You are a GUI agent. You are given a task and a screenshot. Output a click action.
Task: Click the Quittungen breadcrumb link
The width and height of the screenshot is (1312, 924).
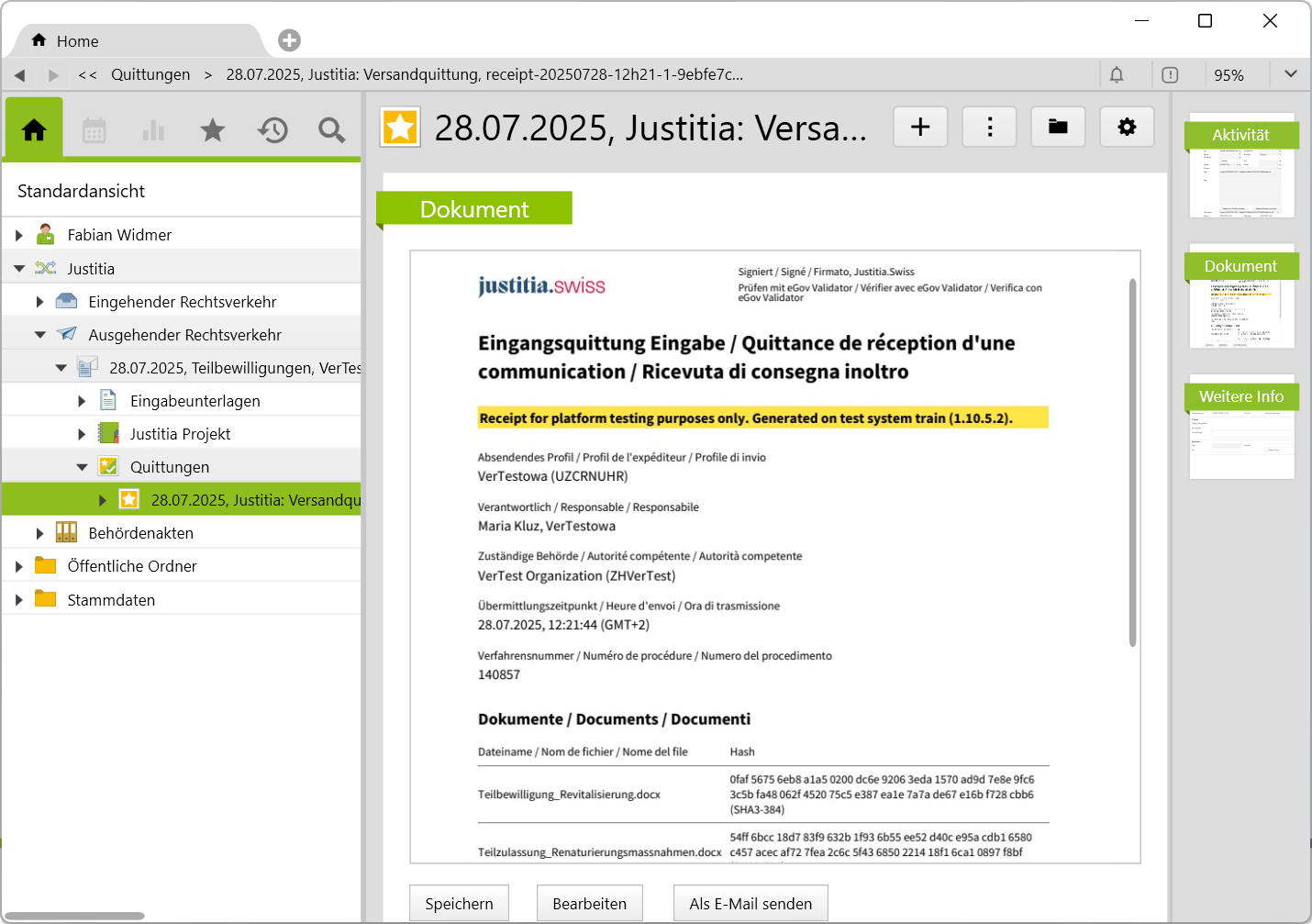pyautogui.click(x=150, y=74)
